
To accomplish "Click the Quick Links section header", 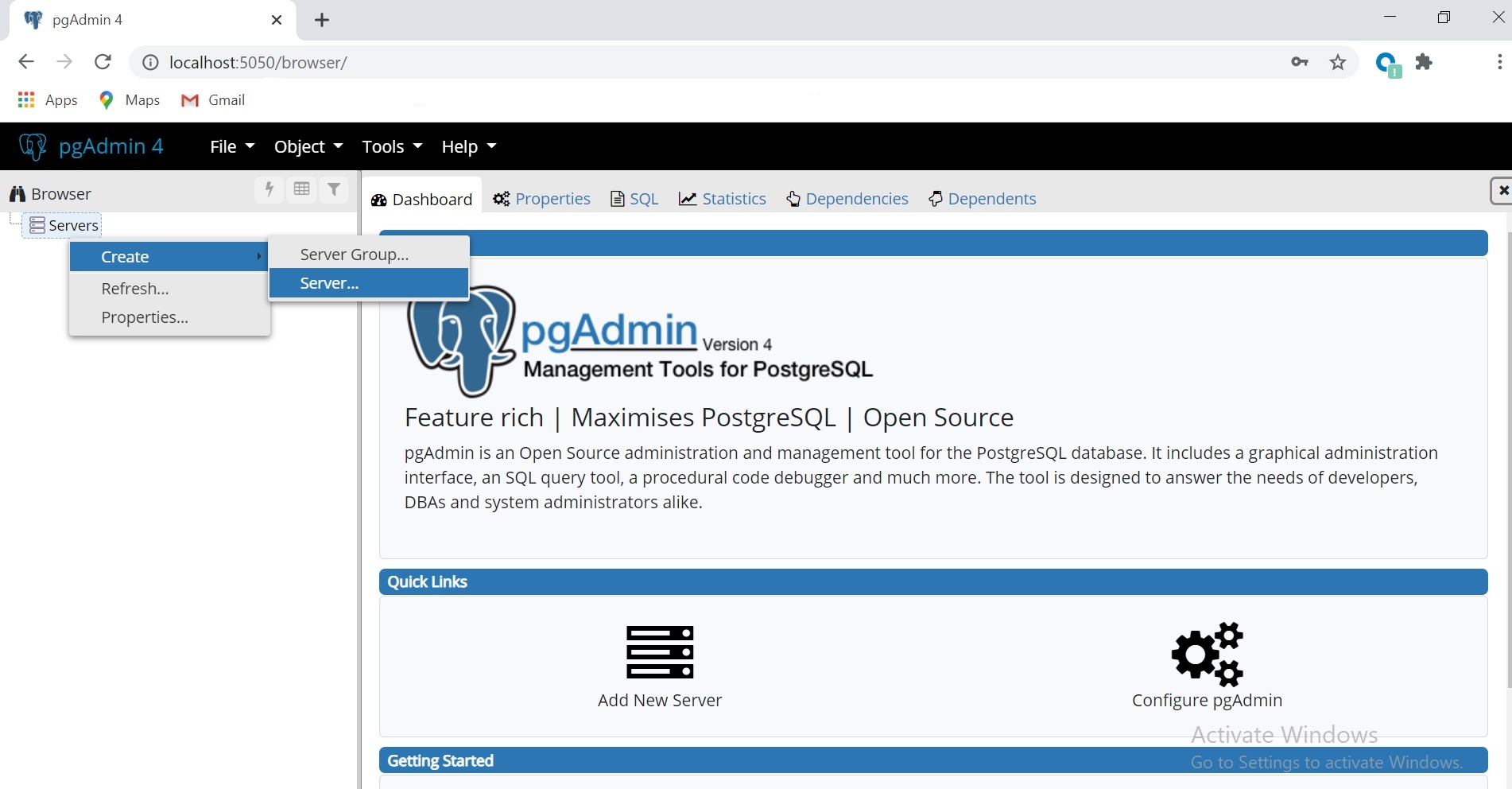I will pos(933,582).
